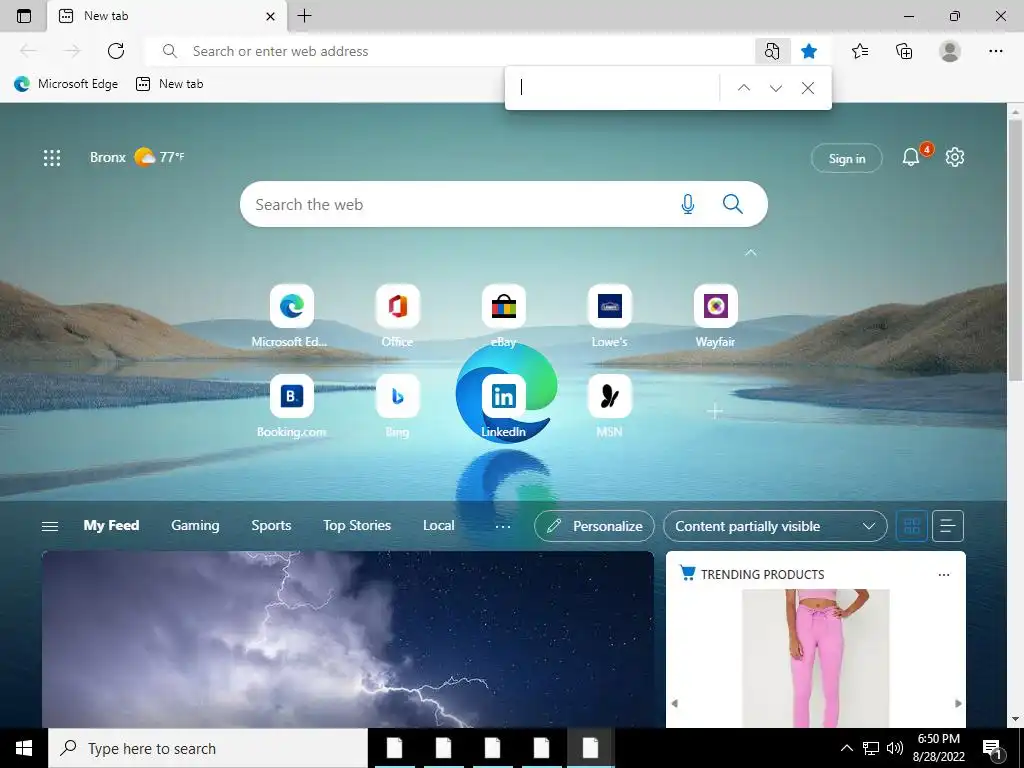Open the profile avatar icon
The image size is (1024, 768).
click(x=950, y=51)
